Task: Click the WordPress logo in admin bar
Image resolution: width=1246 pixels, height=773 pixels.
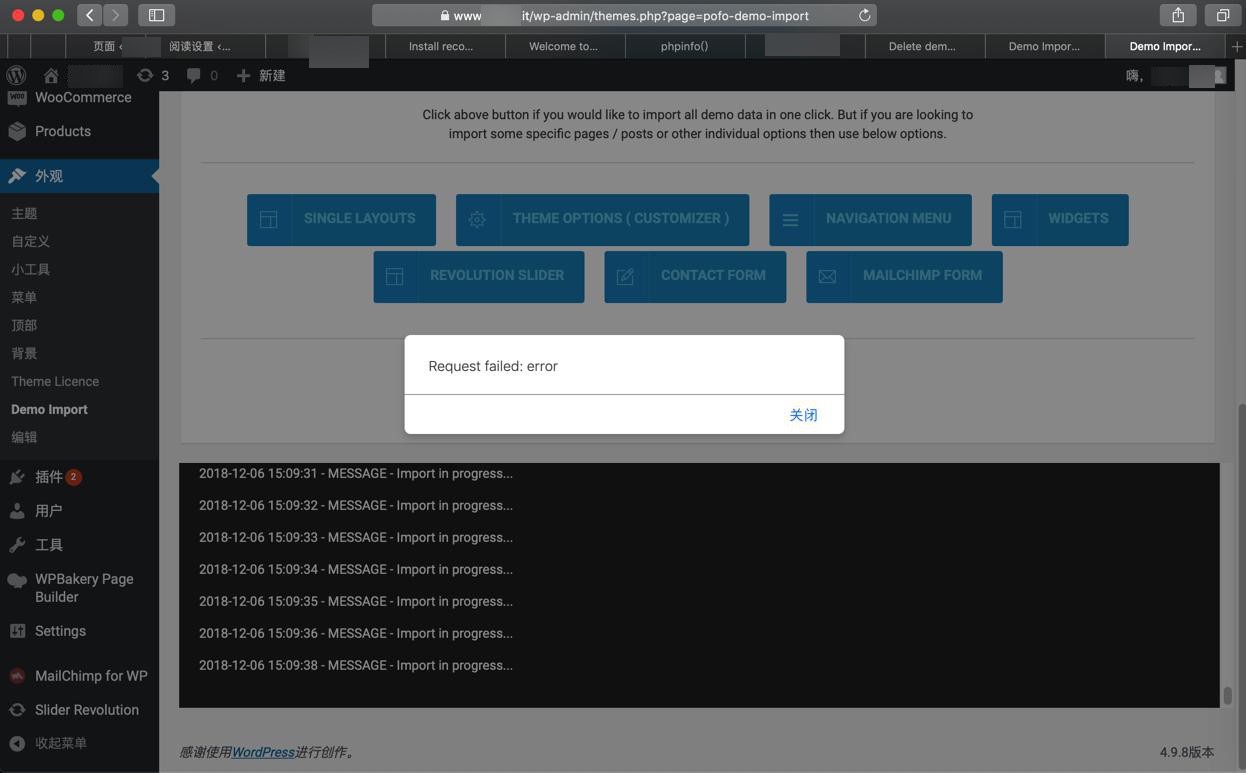Action: tap(16, 75)
